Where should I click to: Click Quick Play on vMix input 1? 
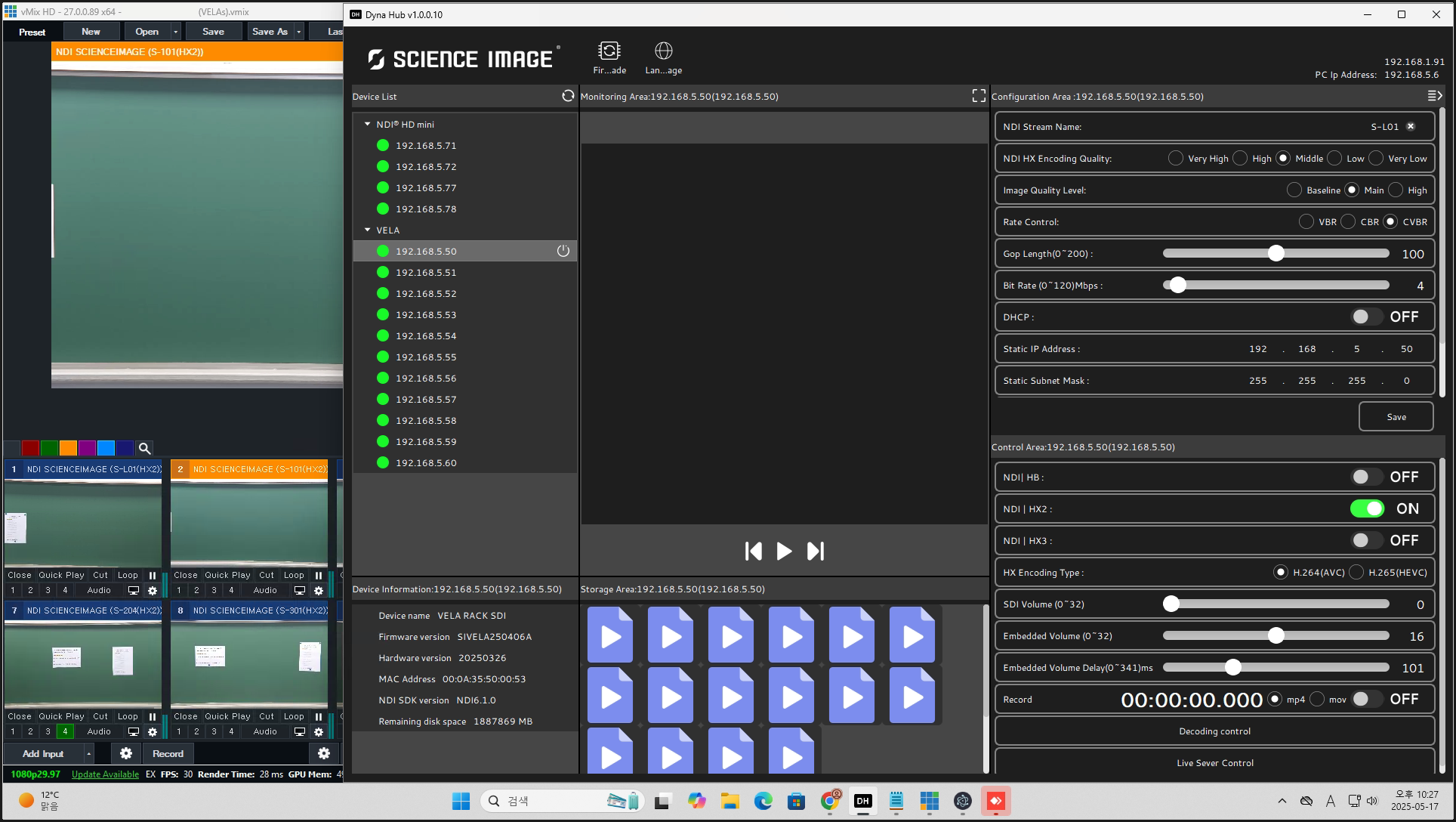(x=61, y=575)
